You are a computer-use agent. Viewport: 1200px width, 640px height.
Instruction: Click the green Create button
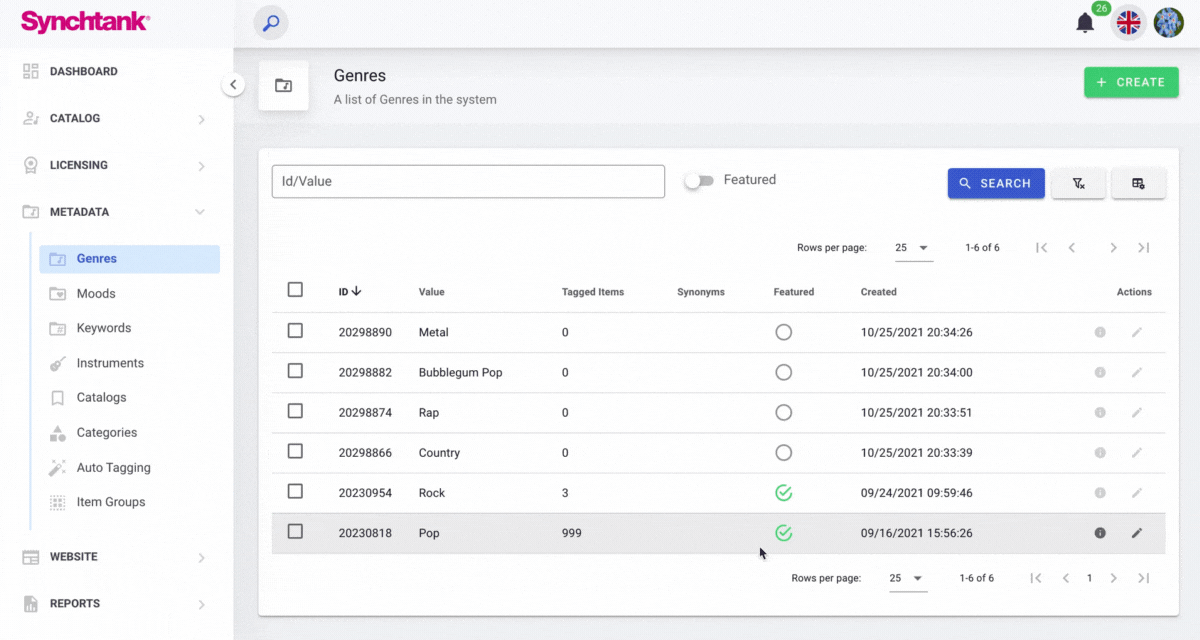(1131, 82)
